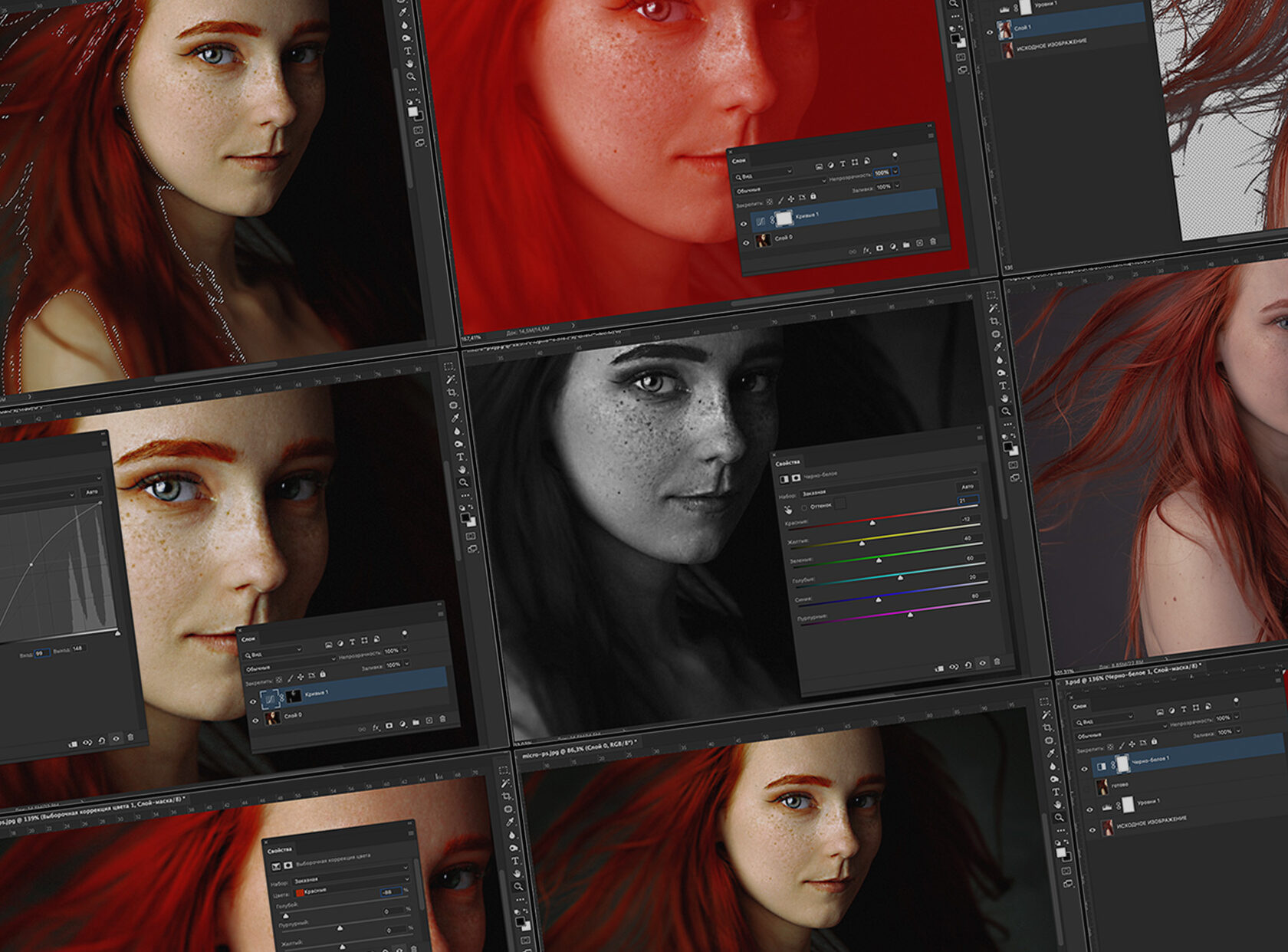Select the Type tool beside the curves portrait
Image resolution: width=1288 pixels, height=952 pixels.
tap(460, 458)
